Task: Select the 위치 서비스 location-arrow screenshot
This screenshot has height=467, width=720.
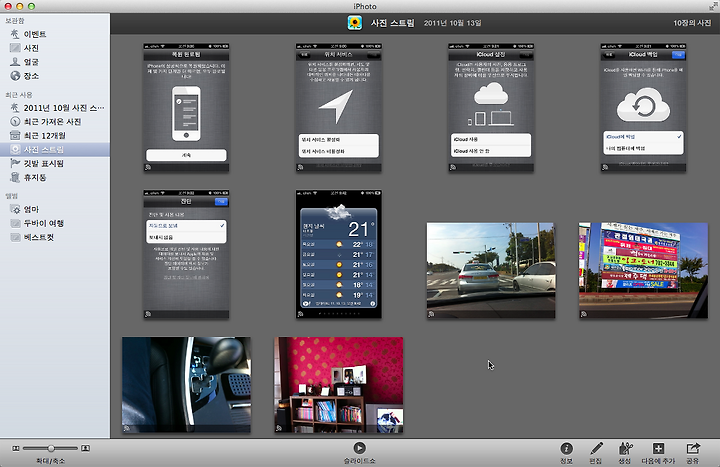Action: (338, 108)
